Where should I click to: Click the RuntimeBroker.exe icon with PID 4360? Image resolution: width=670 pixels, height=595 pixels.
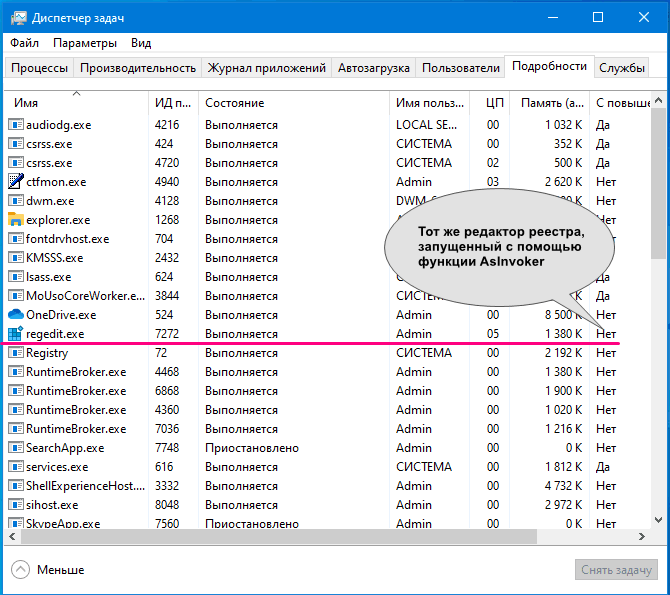(16, 409)
